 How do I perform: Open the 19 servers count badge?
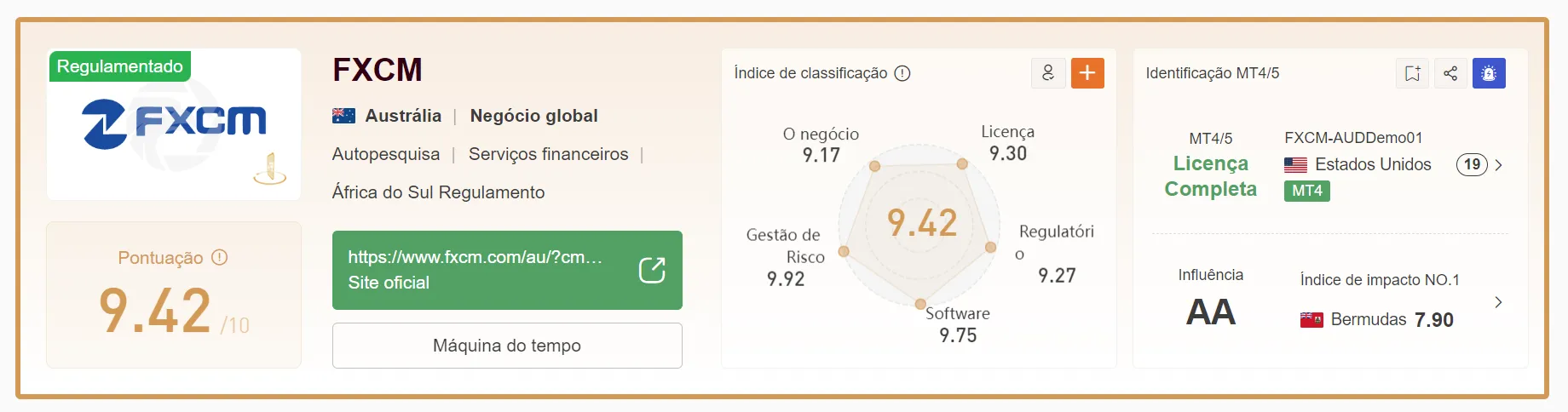1472,164
